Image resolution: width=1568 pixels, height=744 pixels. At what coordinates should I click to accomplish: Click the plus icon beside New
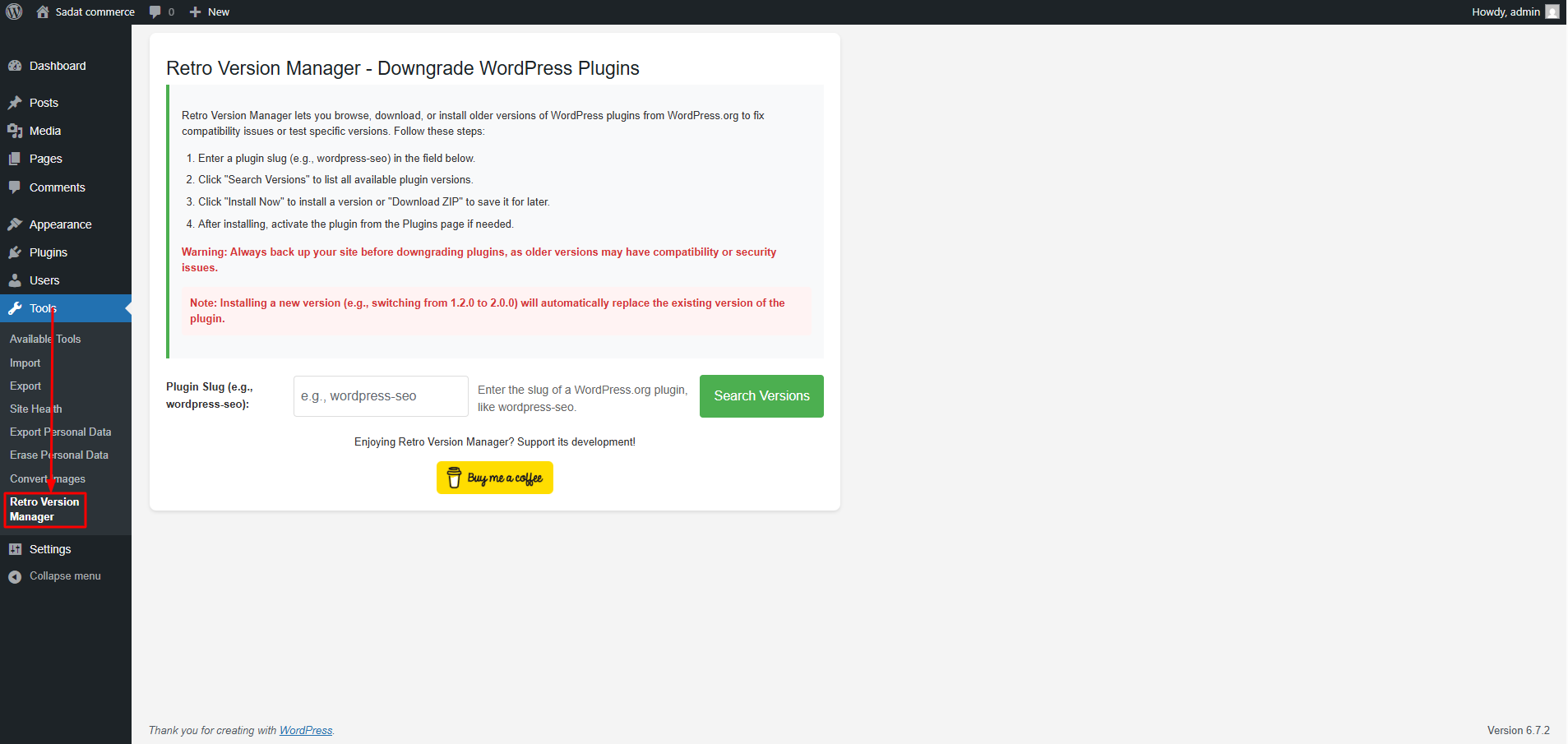pyautogui.click(x=195, y=12)
